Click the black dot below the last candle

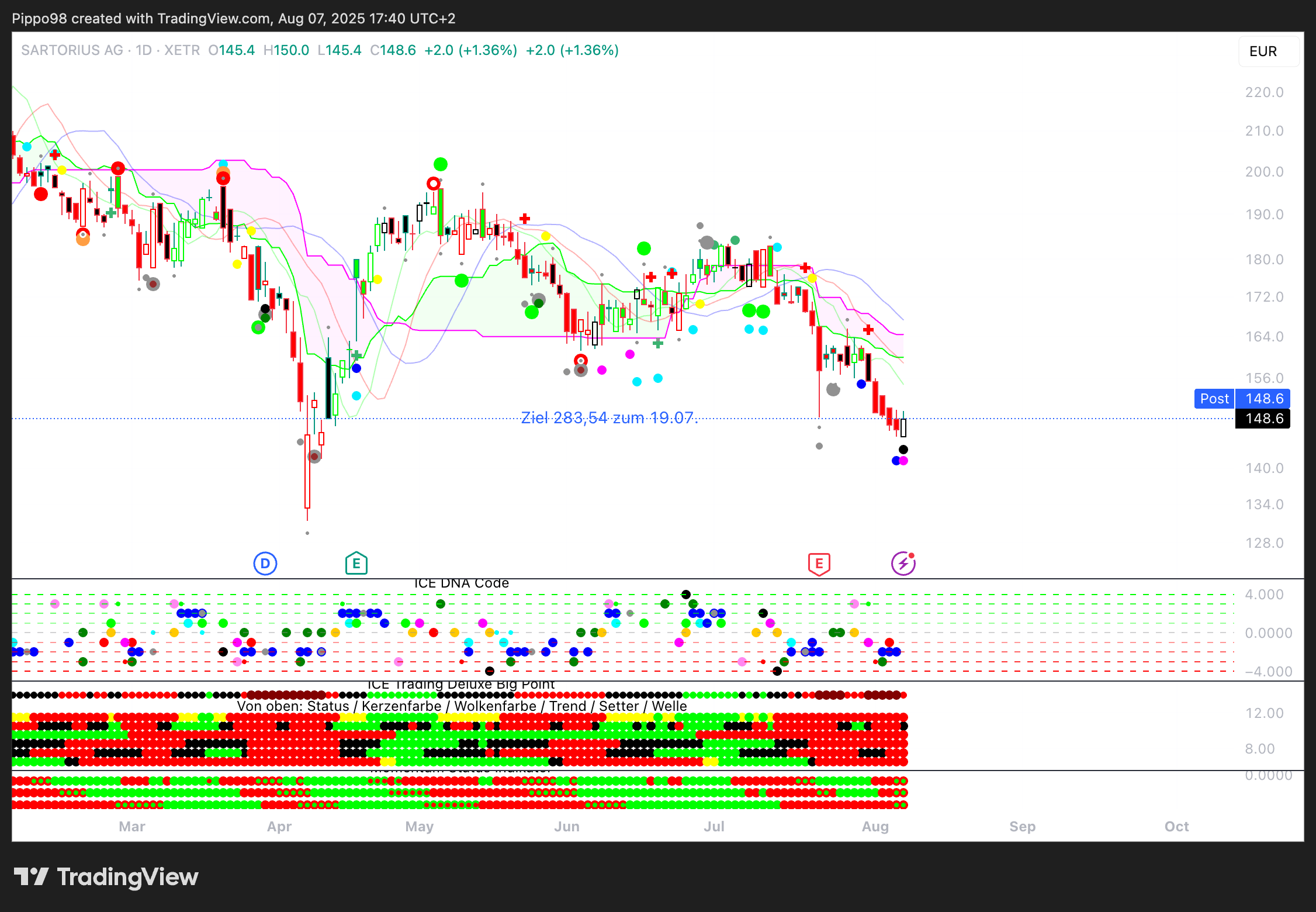tap(903, 450)
